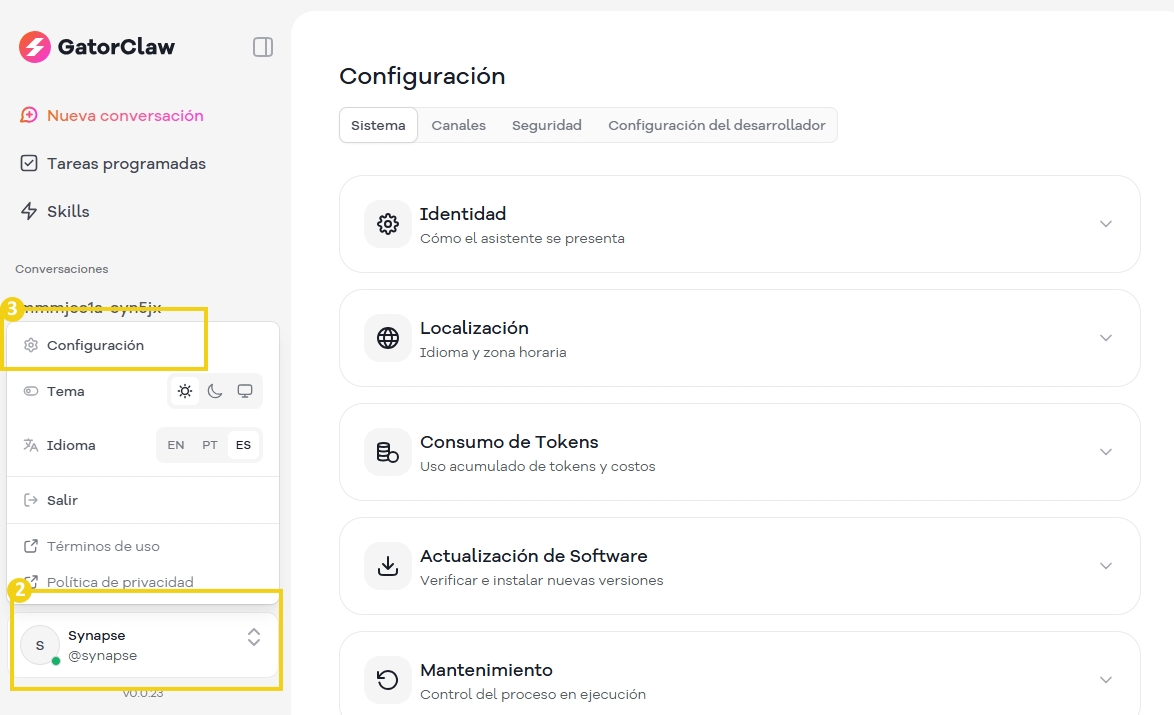Click the Localización globe icon
The height and width of the screenshot is (715, 1174).
coord(387,338)
